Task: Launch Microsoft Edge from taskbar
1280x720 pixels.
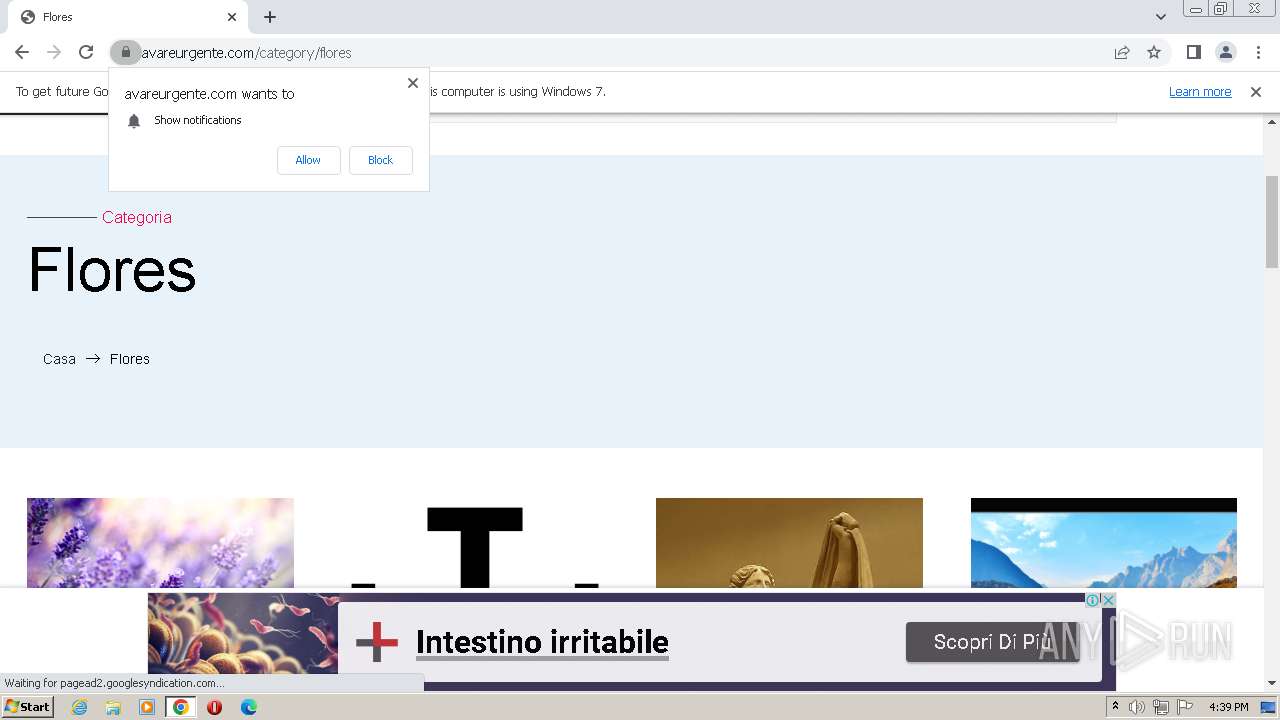Action: point(248,707)
